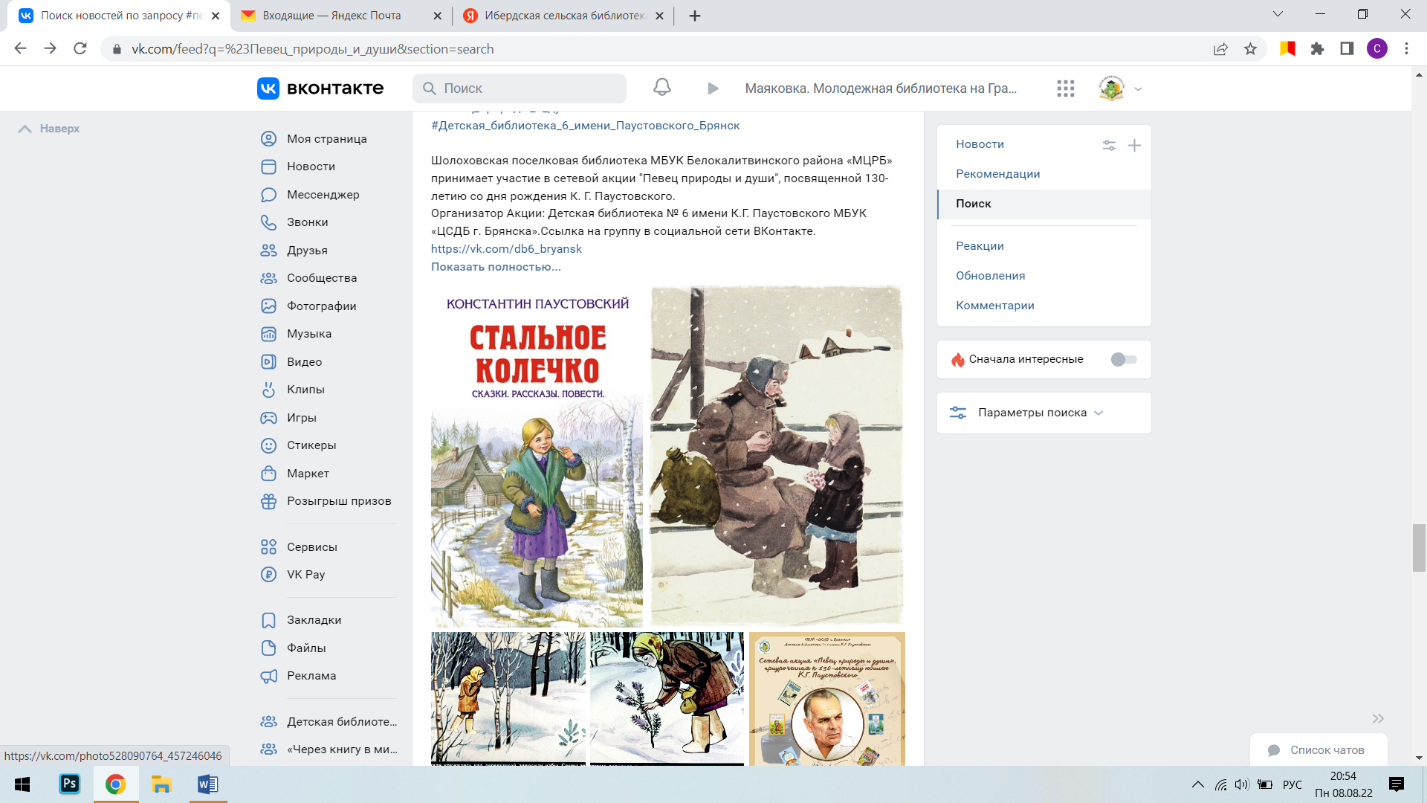Click the Наверх button
Screen dimensions: 1427x803
pos(49,129)
